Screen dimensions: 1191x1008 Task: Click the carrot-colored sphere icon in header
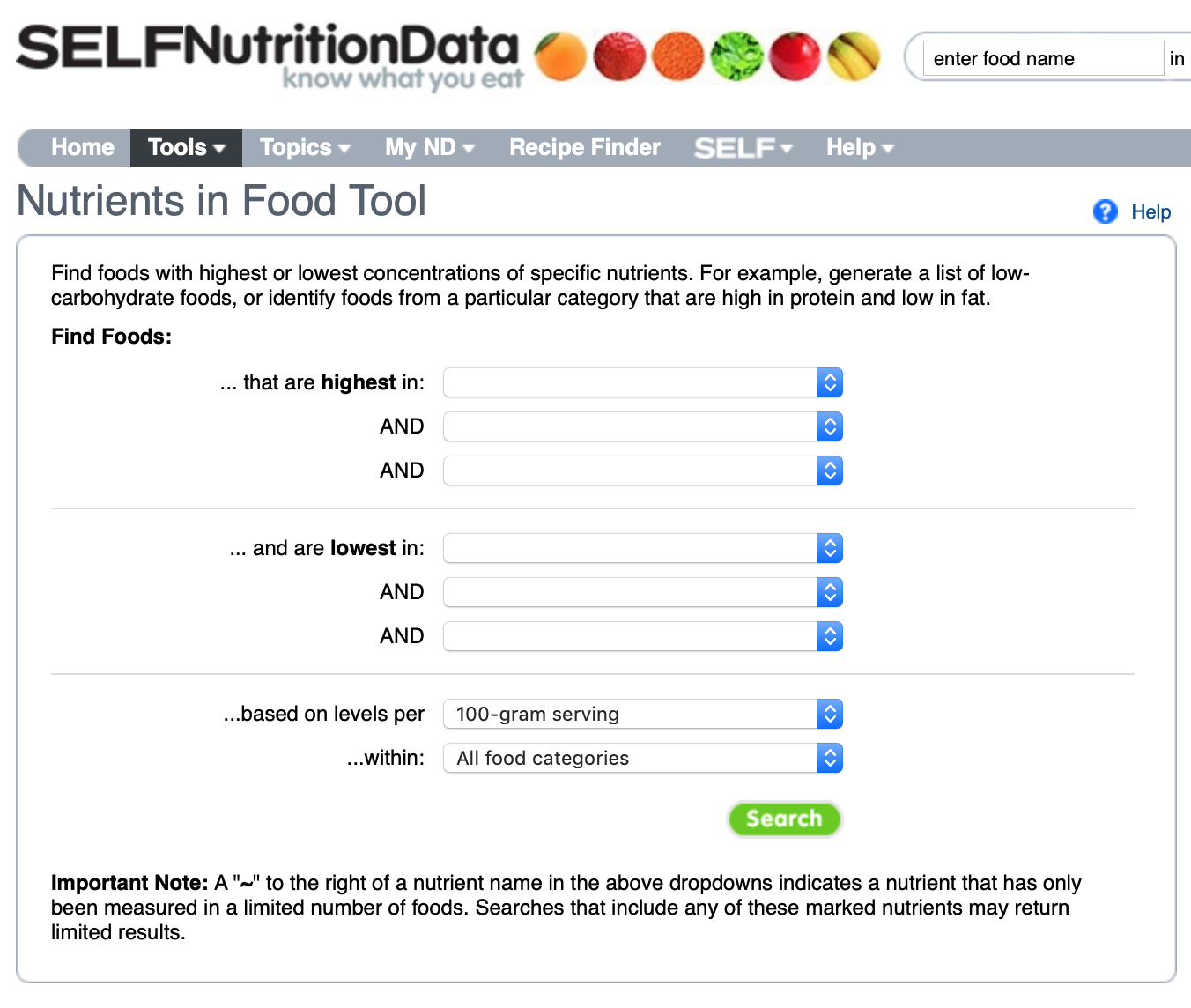click(x=678, y=56)
